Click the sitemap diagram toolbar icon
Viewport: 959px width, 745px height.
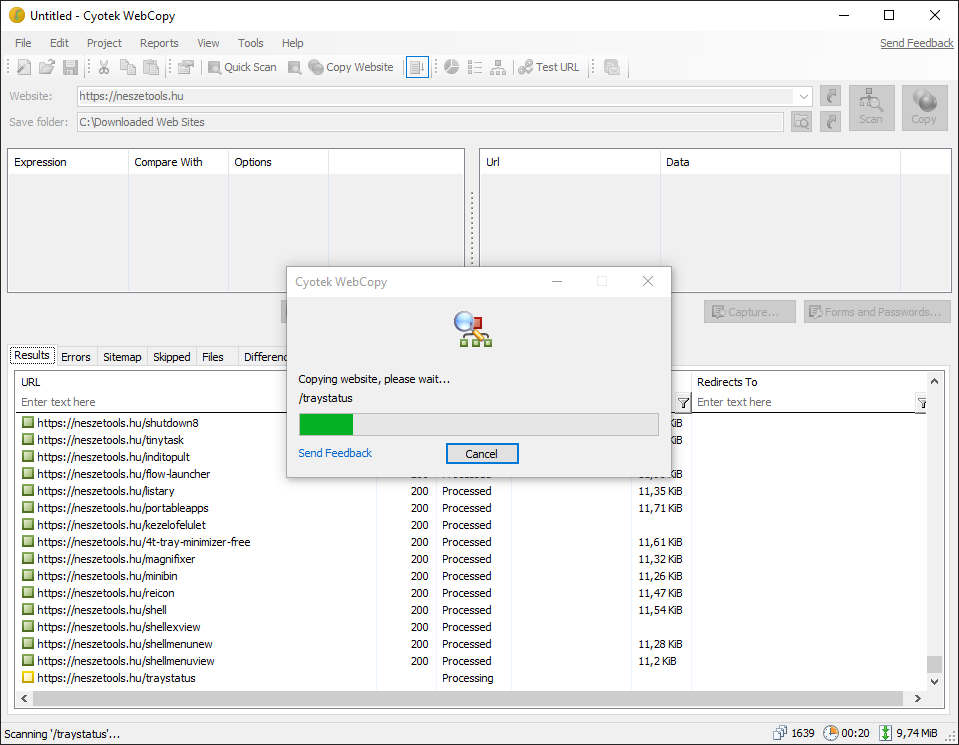[498, 67]
